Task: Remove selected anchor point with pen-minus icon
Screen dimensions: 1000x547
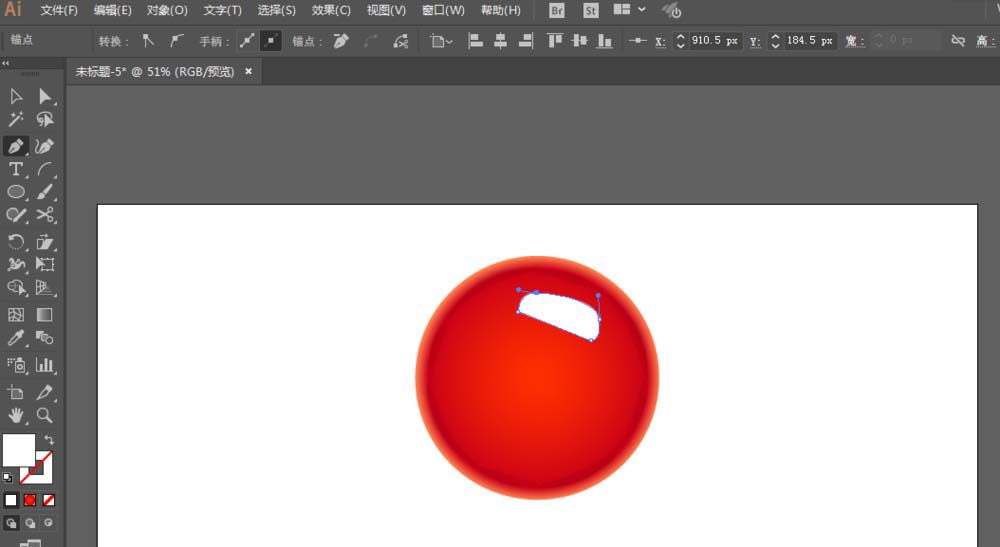Action: [x=341, y=41]
